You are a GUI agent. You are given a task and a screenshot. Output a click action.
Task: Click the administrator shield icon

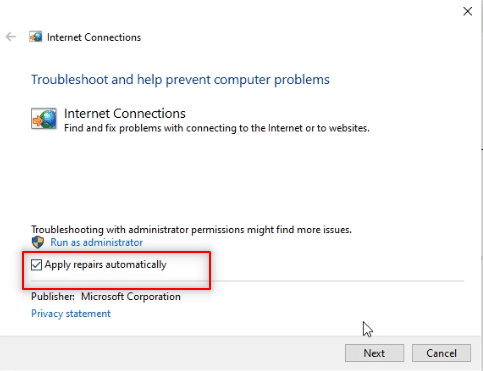point(38,242)
